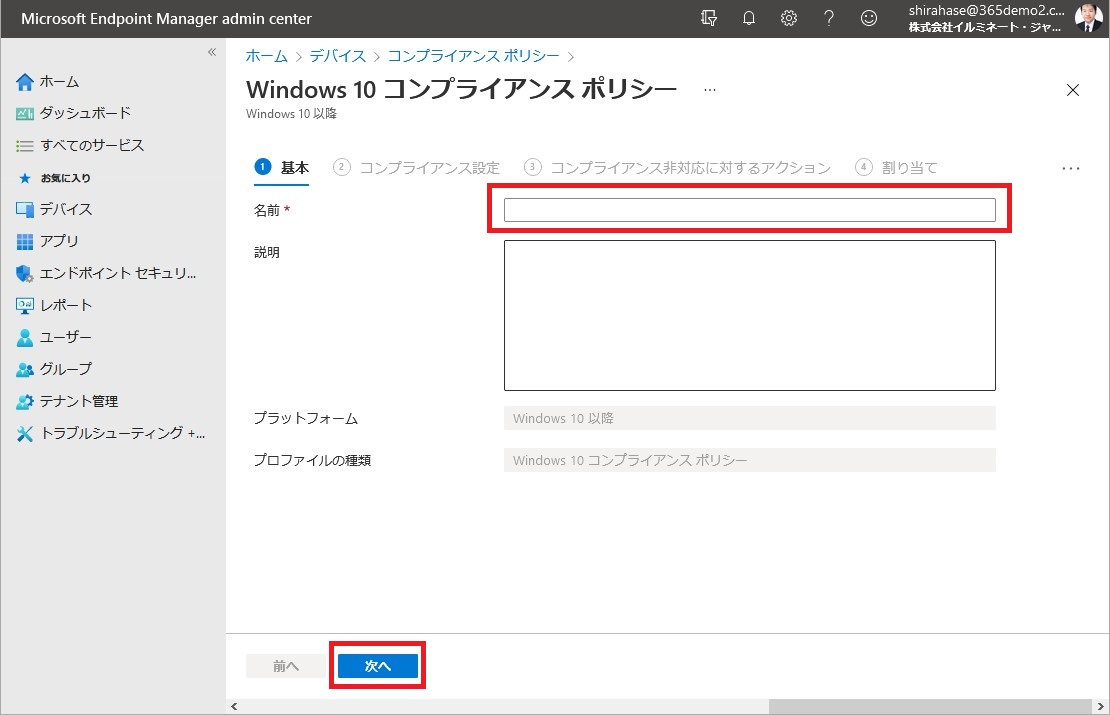Show more wizard steps via ellipsis

1071,168
